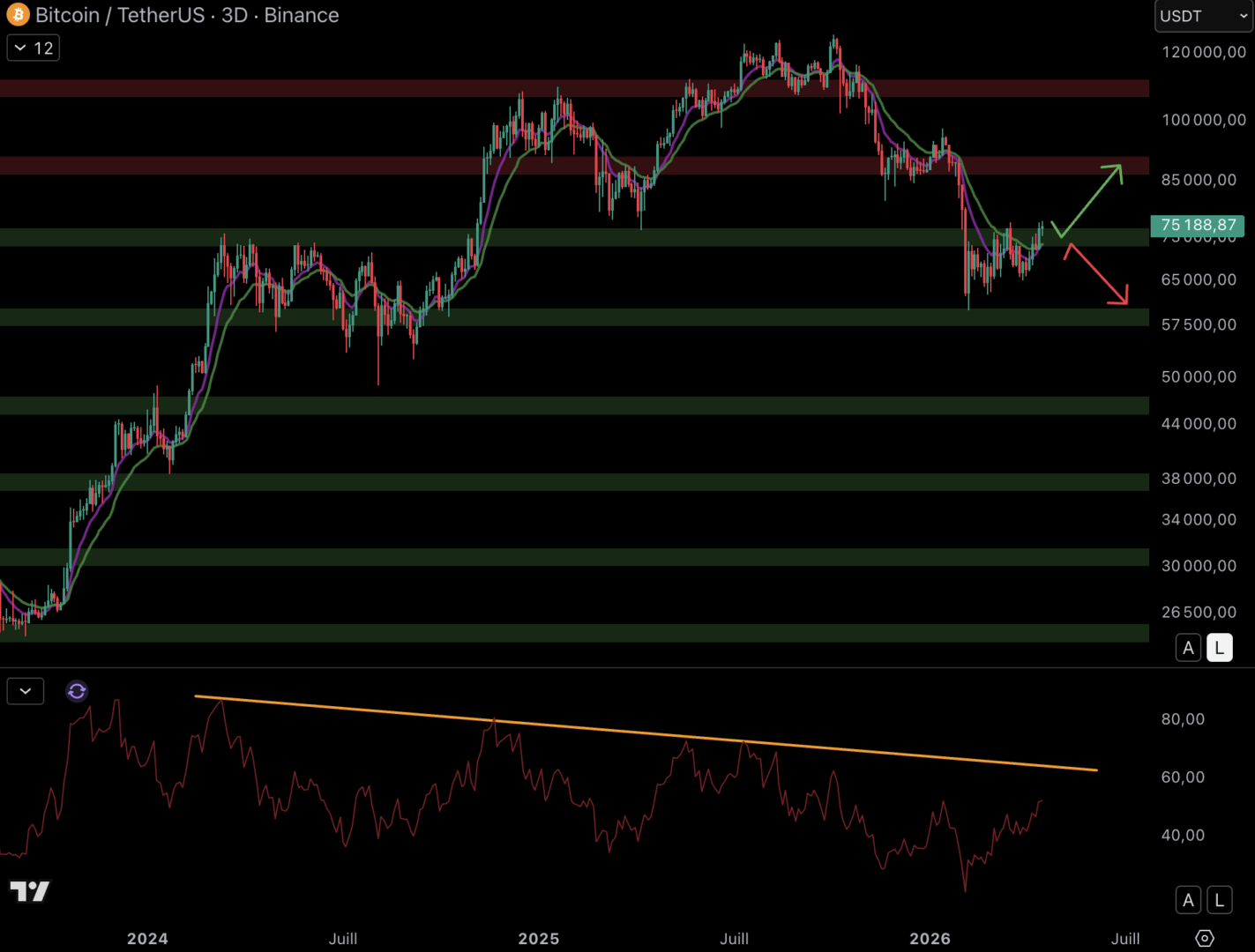Click the 75 188,87 current price label
Viewport: 1255px width, 952px height.
pyautogui.click(x=1197, y=226)
